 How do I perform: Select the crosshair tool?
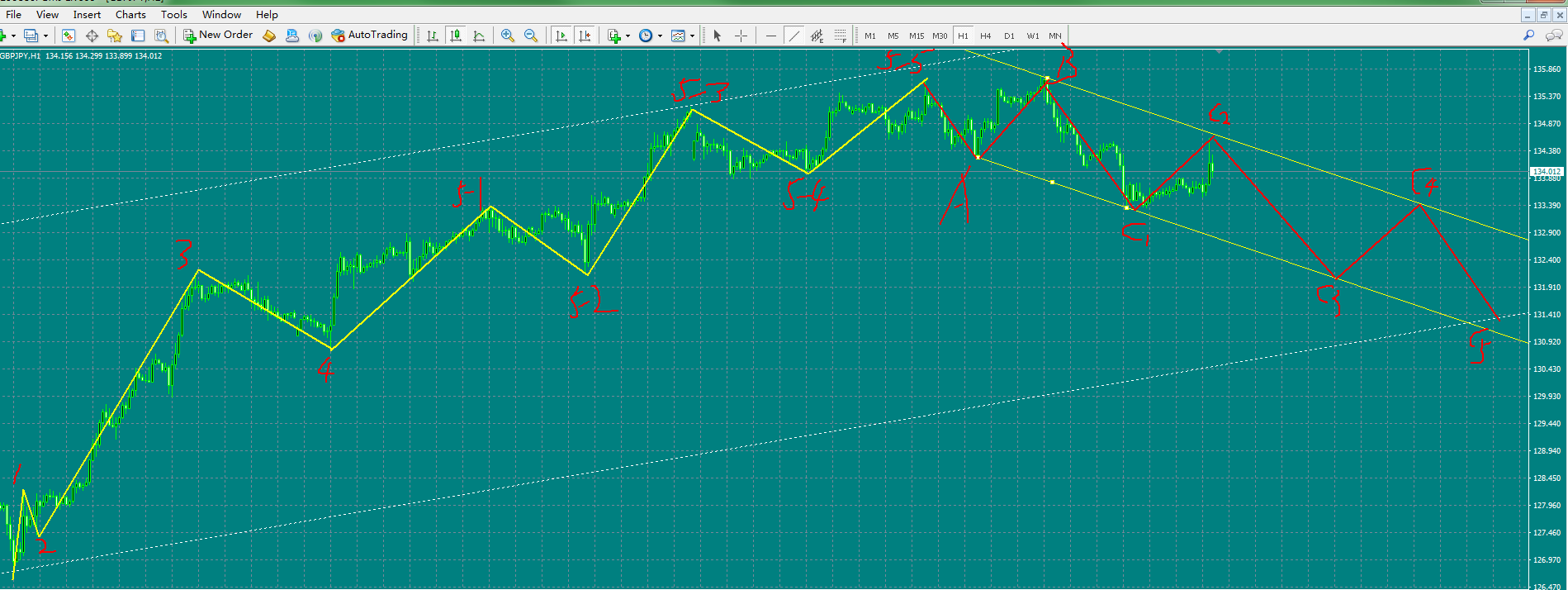pos(741,36)
